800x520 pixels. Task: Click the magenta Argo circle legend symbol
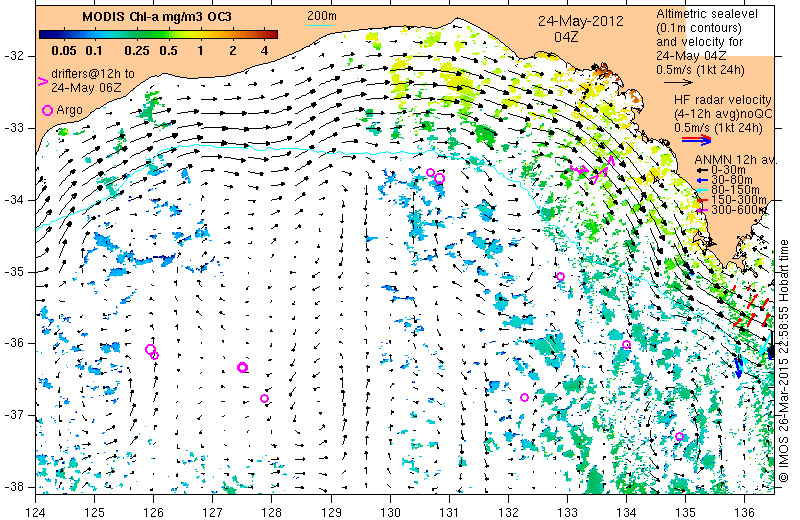point(47,110)
